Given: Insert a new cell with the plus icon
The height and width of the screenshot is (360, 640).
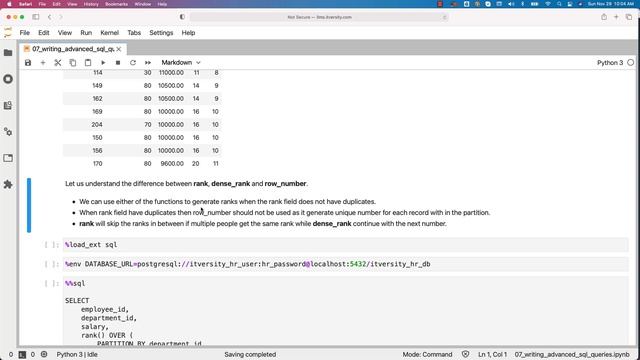Looking at the screenshot, I should [43, 63].
